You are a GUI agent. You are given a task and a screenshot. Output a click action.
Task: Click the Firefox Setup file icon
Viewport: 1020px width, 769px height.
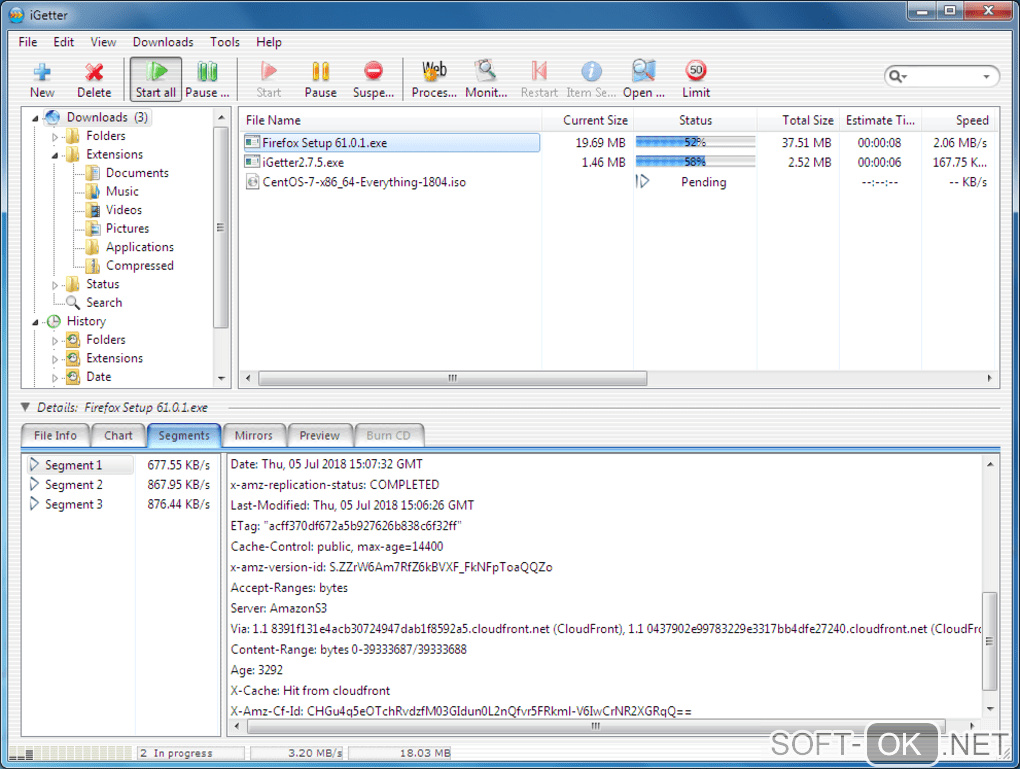252,142
